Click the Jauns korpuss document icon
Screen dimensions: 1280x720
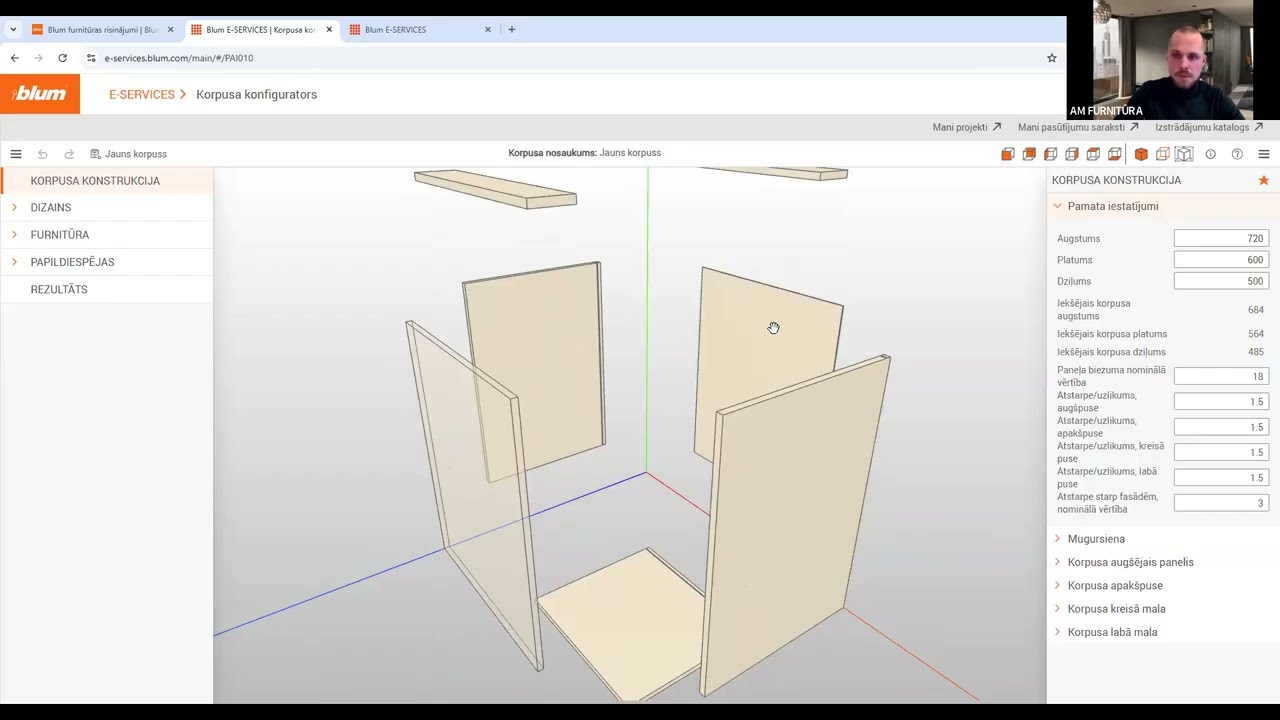[x=95, y=154]
